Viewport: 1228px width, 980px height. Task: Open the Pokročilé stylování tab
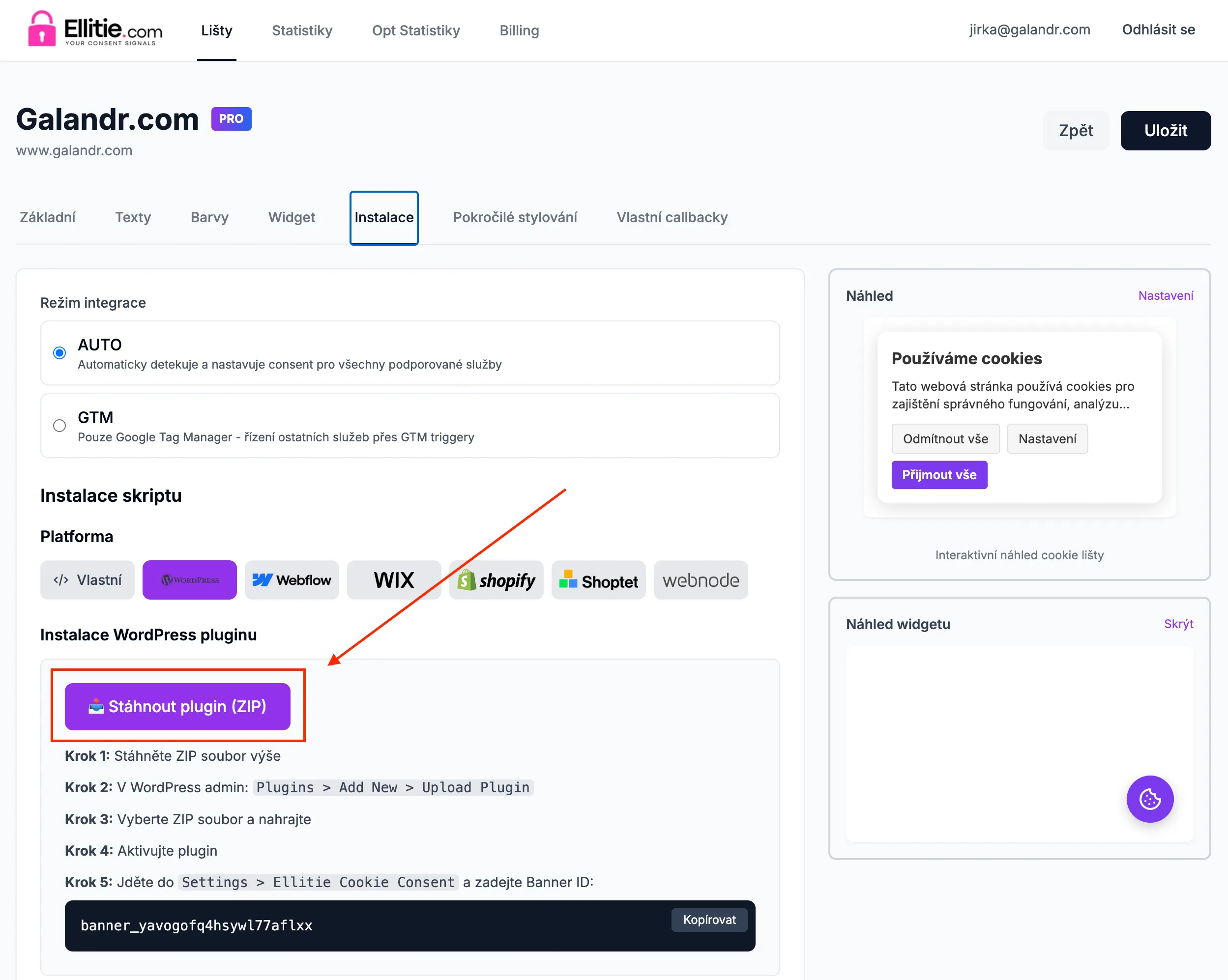(x=515, y=217)
